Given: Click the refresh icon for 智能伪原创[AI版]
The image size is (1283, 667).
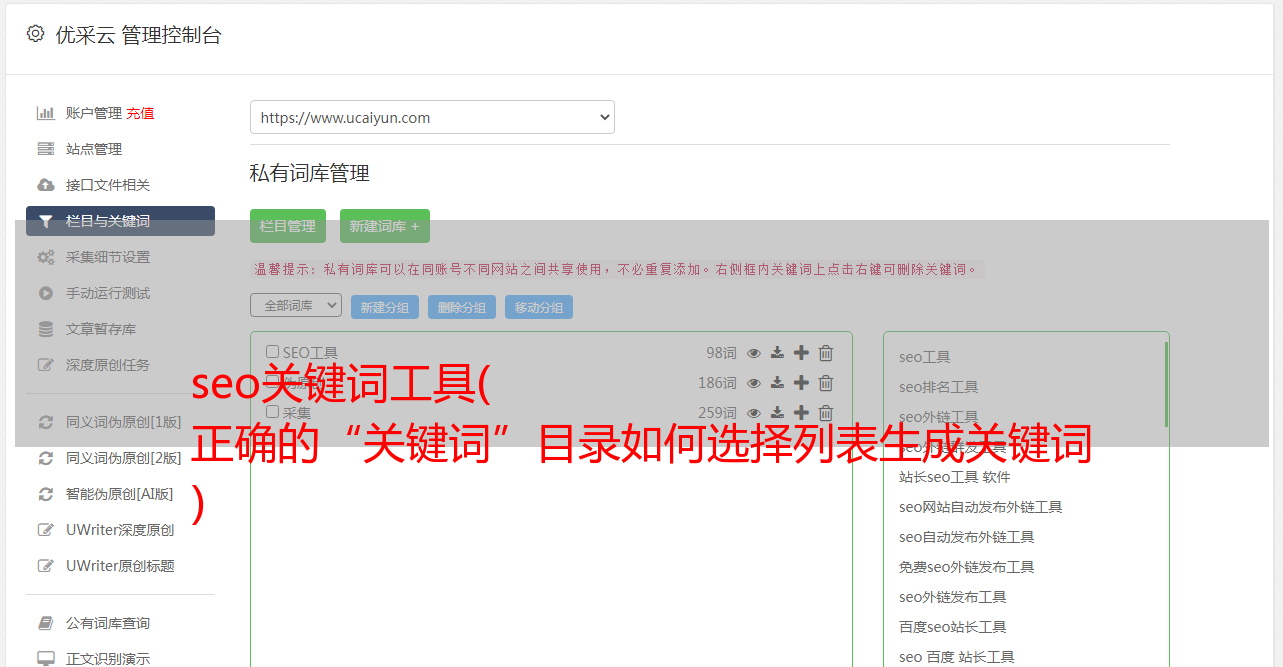Looking at the screenshot, I should (x=45, y=494).
